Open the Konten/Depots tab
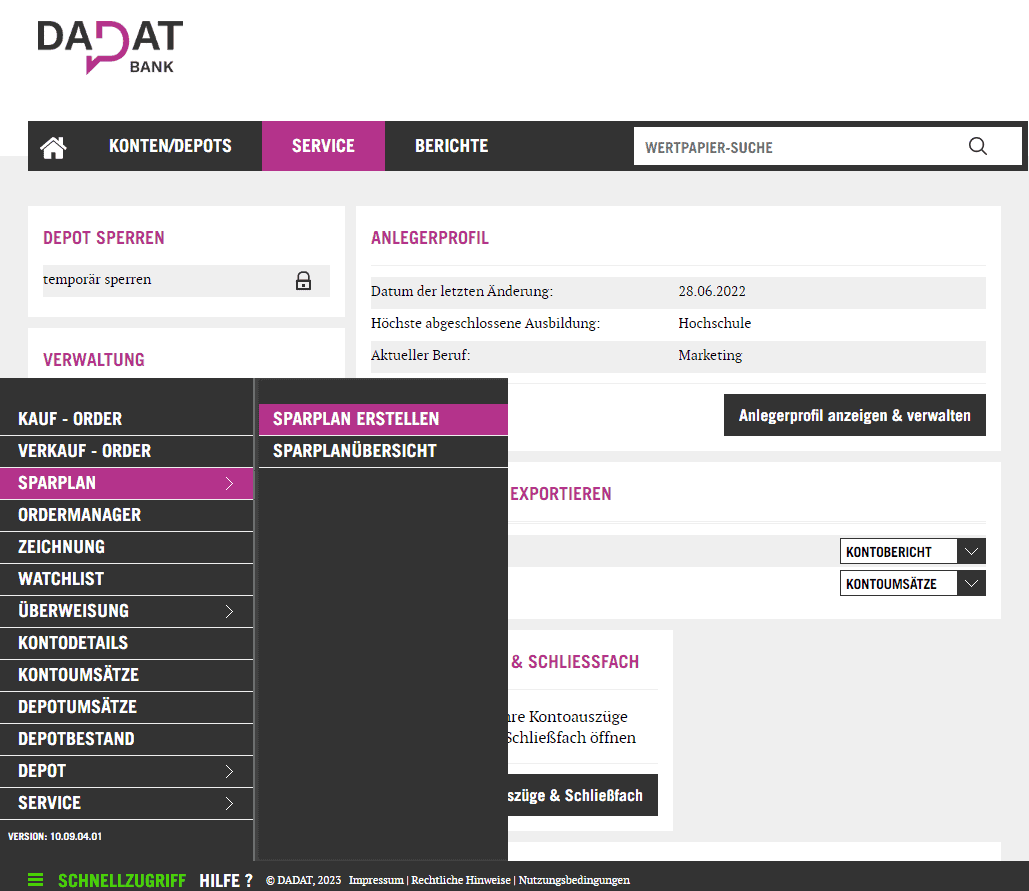The height and width of the screenshot is (891, 1029). click(x=170, y=146)
